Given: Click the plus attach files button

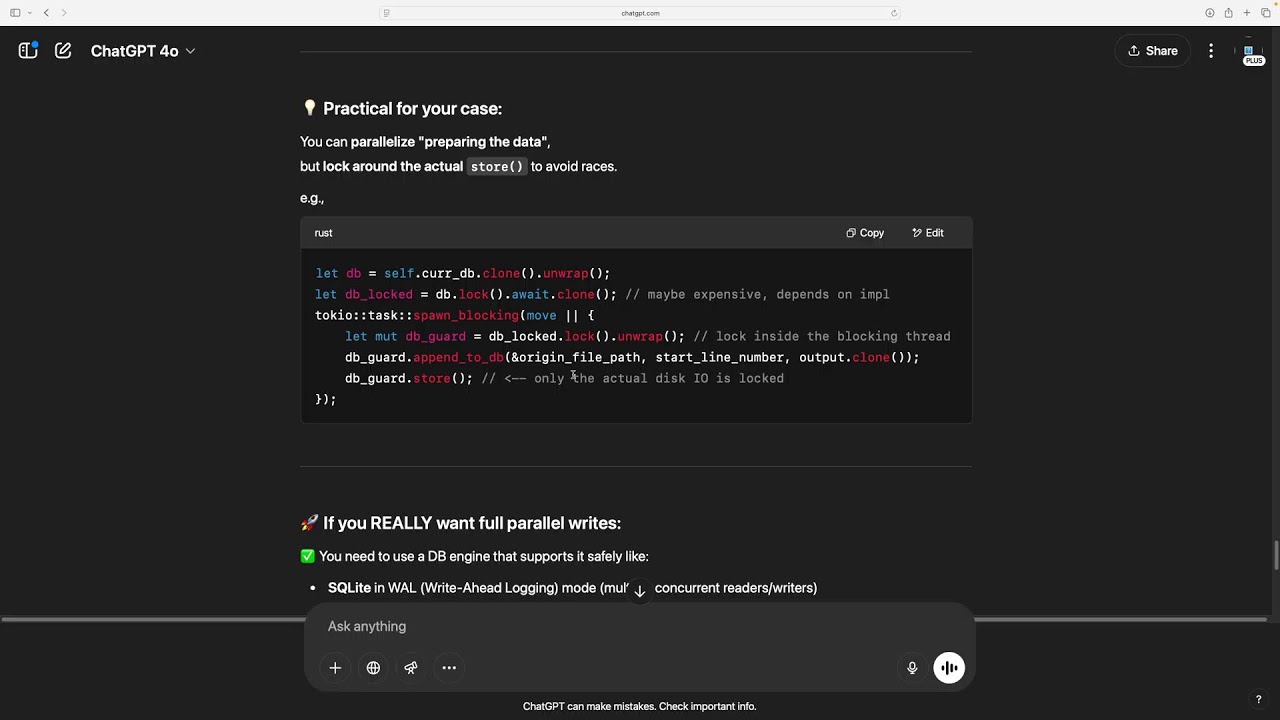Looking at the screenshot, I should tap(335, 668).
